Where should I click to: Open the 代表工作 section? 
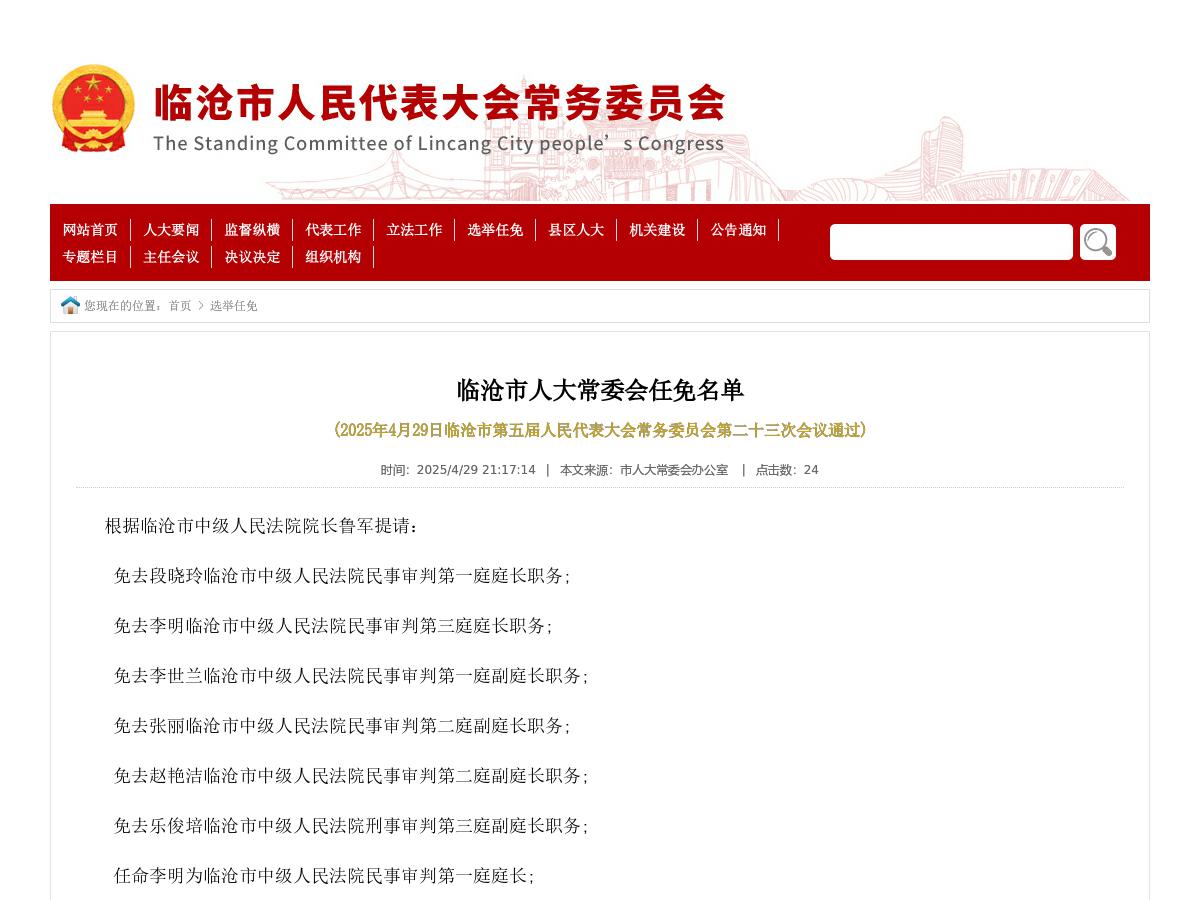[334, 230]
